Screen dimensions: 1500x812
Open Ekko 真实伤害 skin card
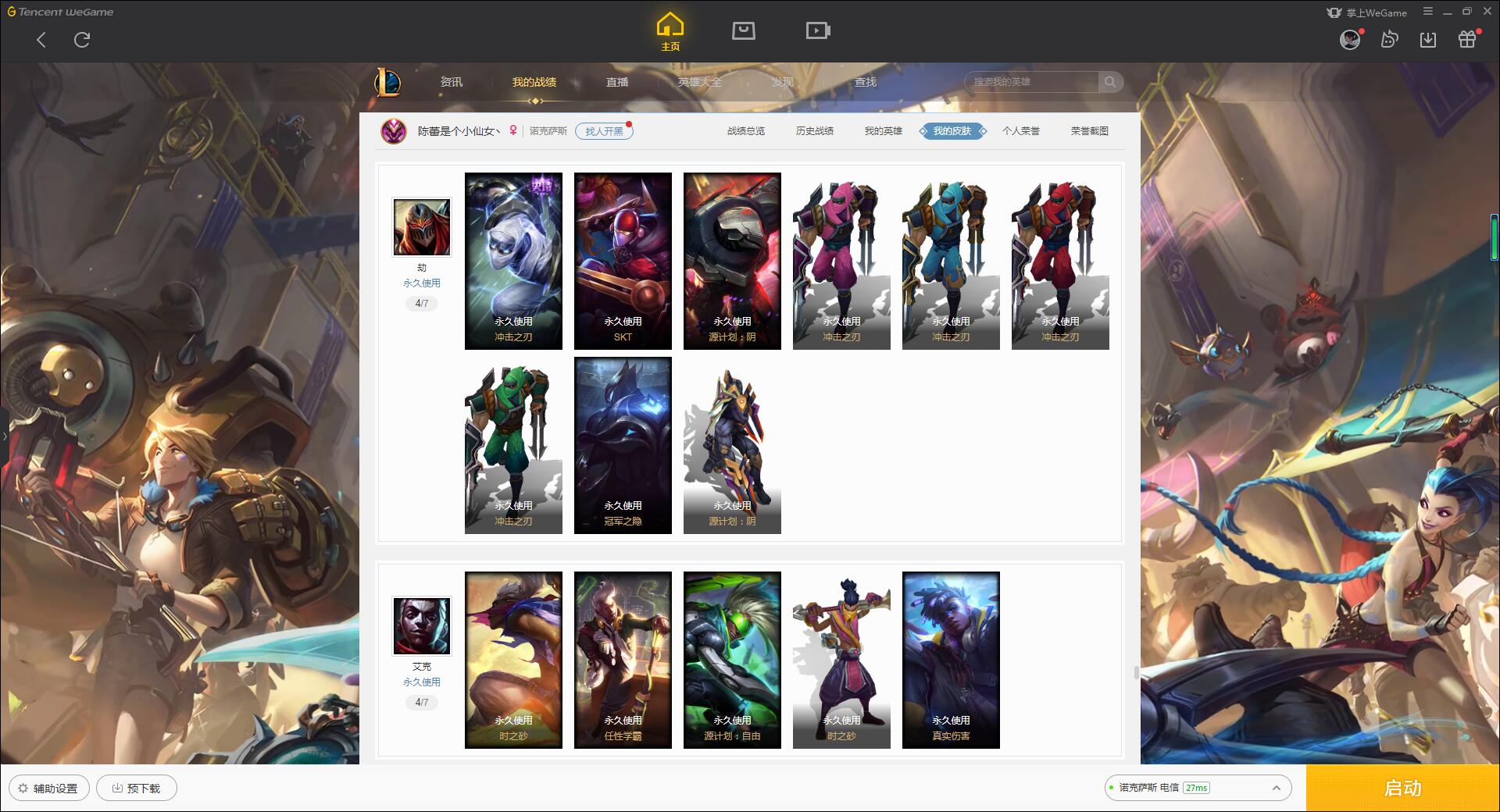click(x=951, y=660)
